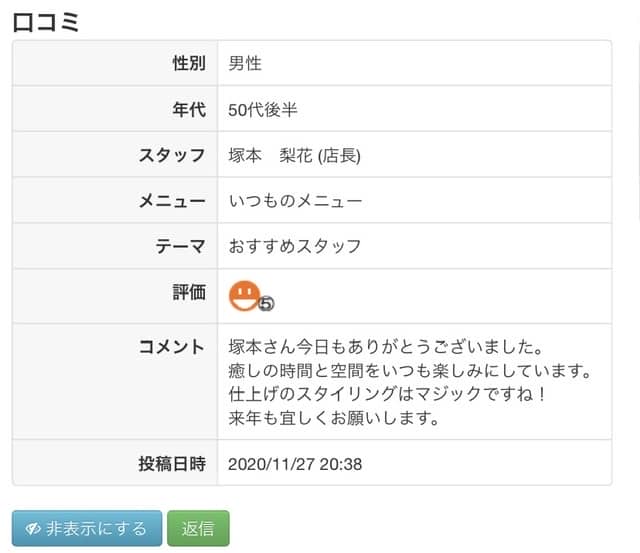The height and width of the screenshot is (553, 640).
Task: Click the crossed-eye icon on hide button
Action: 33,529
